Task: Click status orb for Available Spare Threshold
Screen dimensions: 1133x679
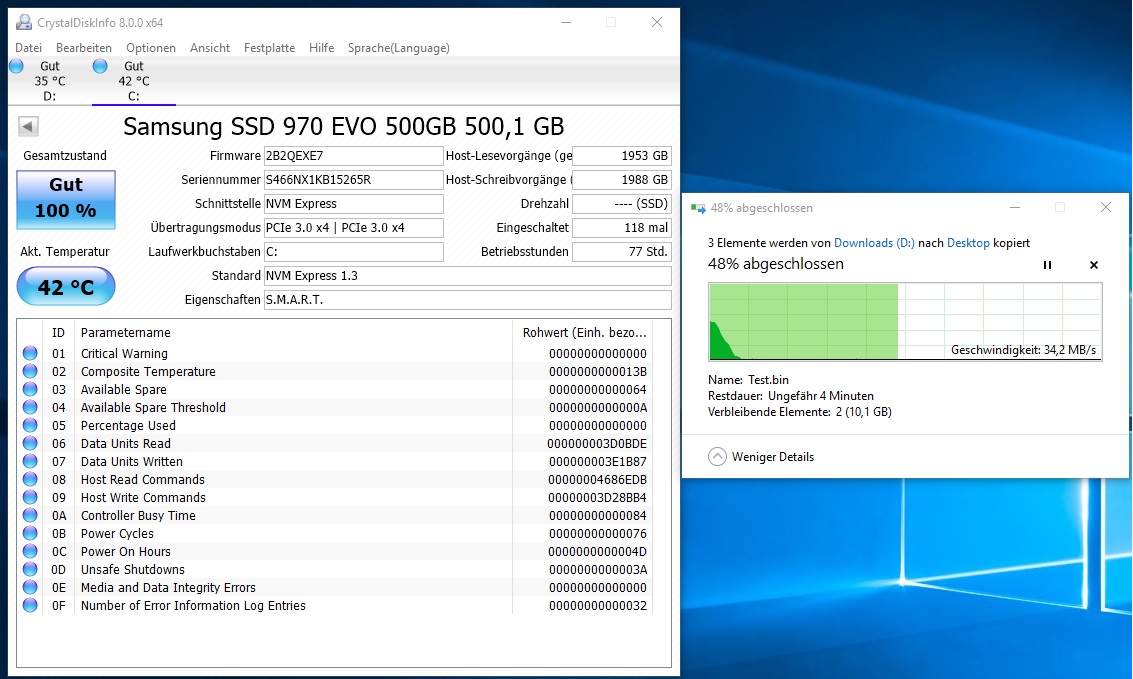Action: (x=30, y=407)
